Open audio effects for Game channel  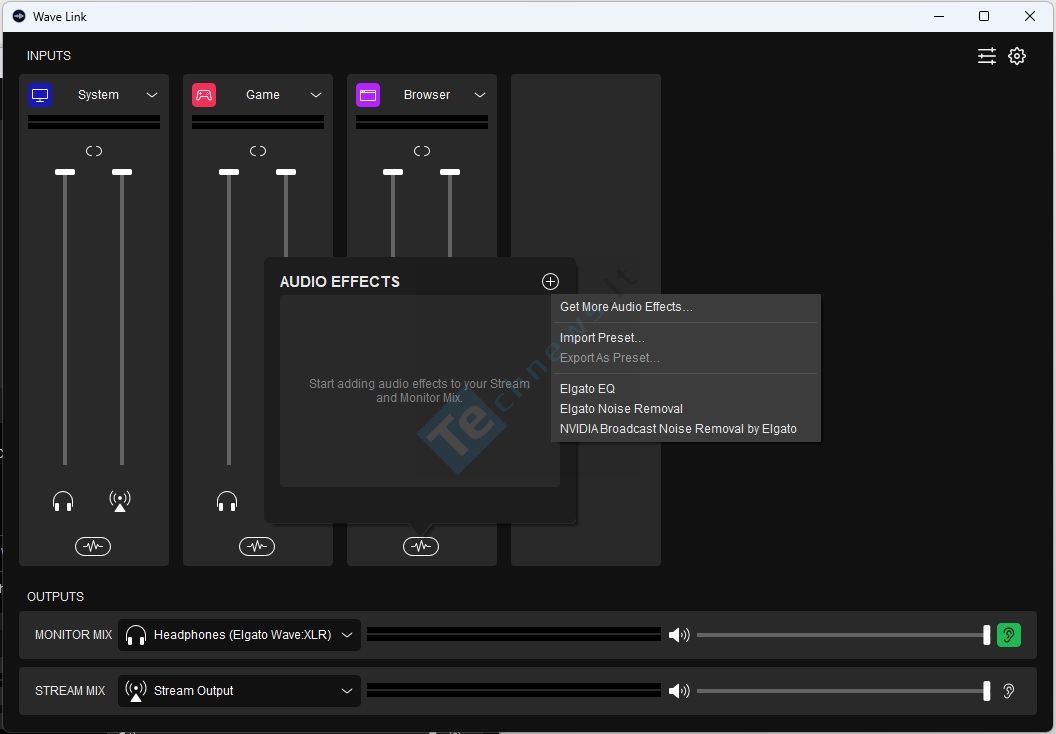point(257,546)
